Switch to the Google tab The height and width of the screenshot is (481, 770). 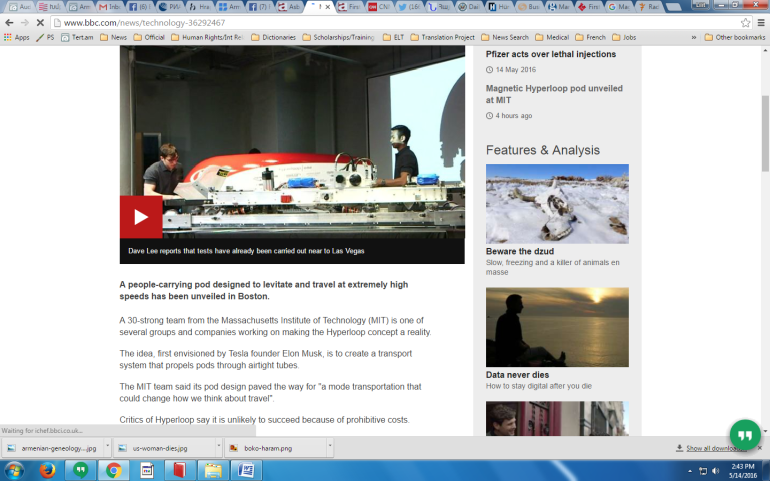tap(618, 7)
